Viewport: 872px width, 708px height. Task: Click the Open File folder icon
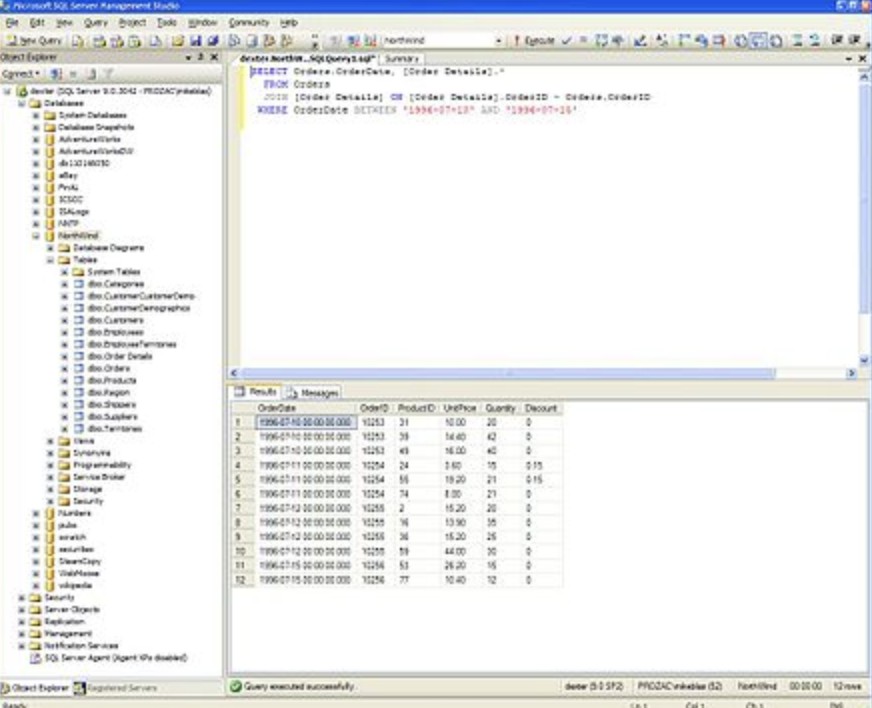point(178,41)
